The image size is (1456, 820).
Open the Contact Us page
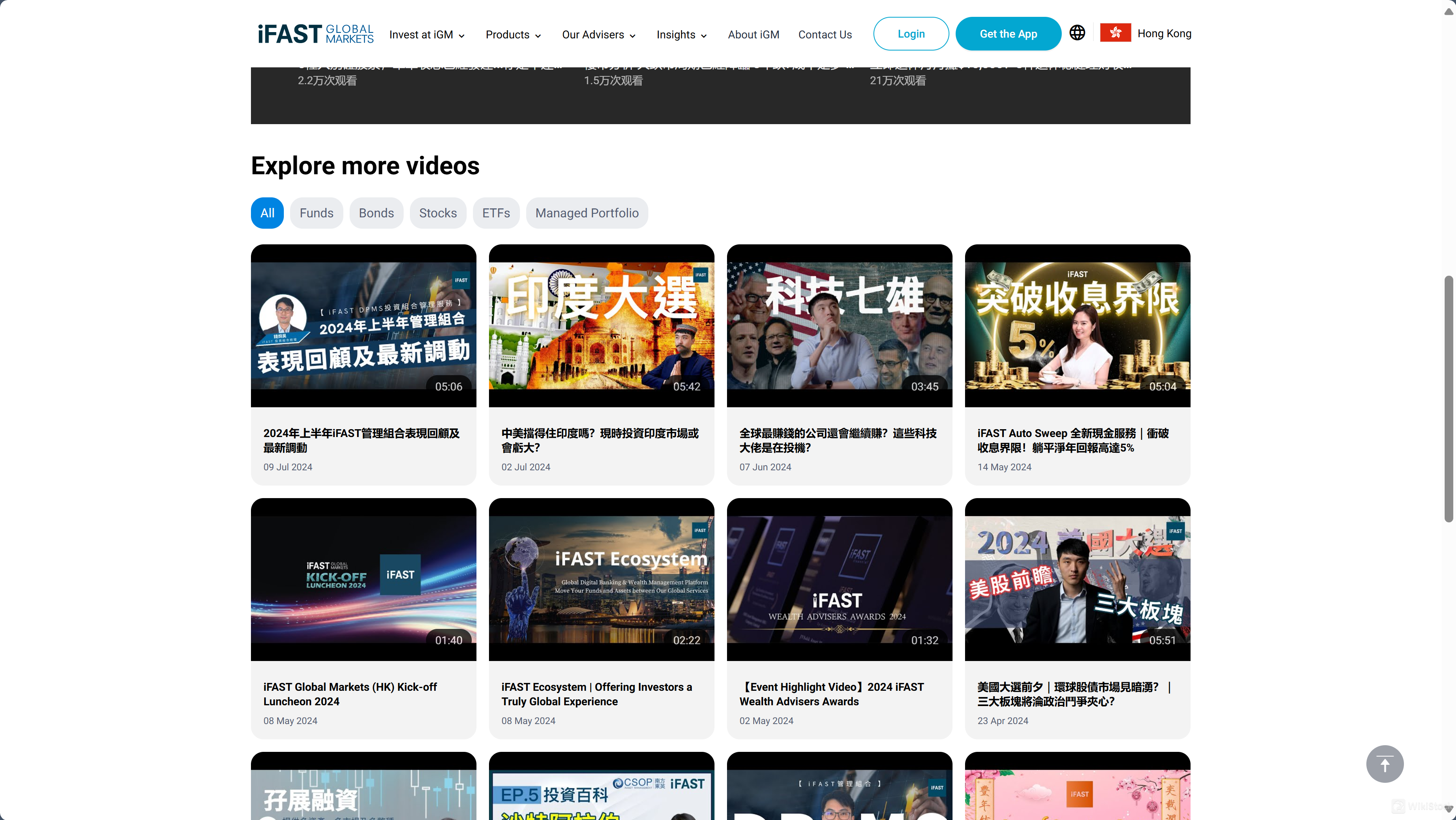(x=825, y=34)
